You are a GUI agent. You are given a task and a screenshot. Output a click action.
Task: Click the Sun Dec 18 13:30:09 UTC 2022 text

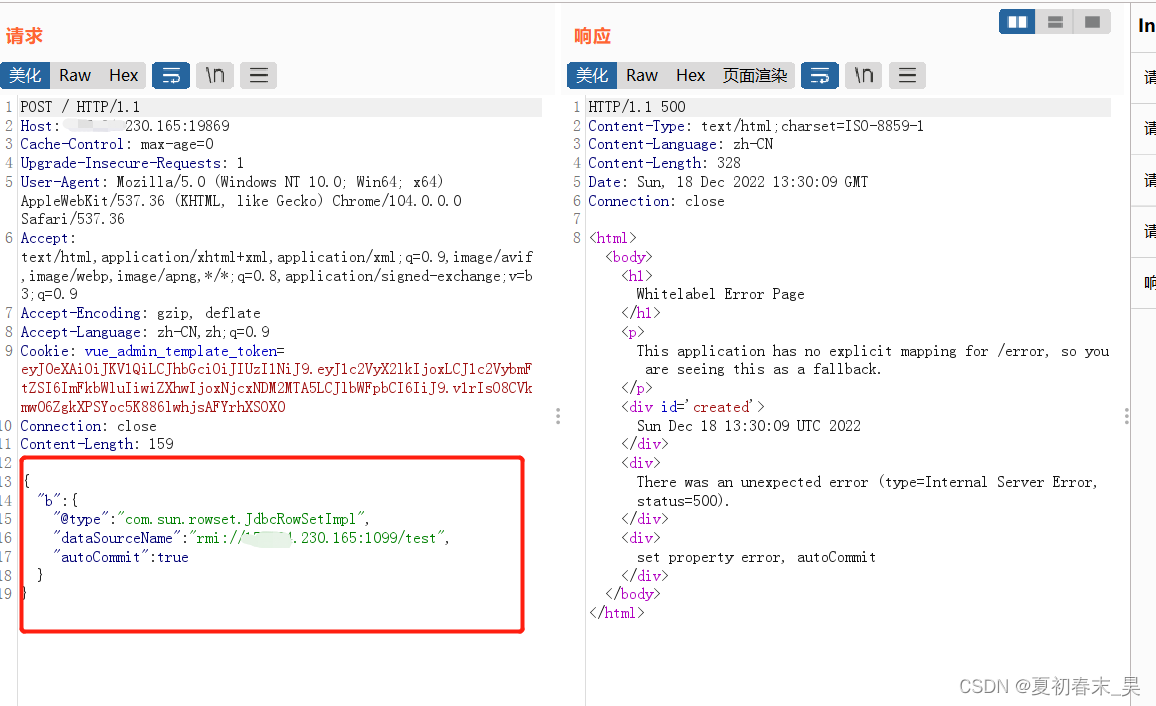point(748,426)
